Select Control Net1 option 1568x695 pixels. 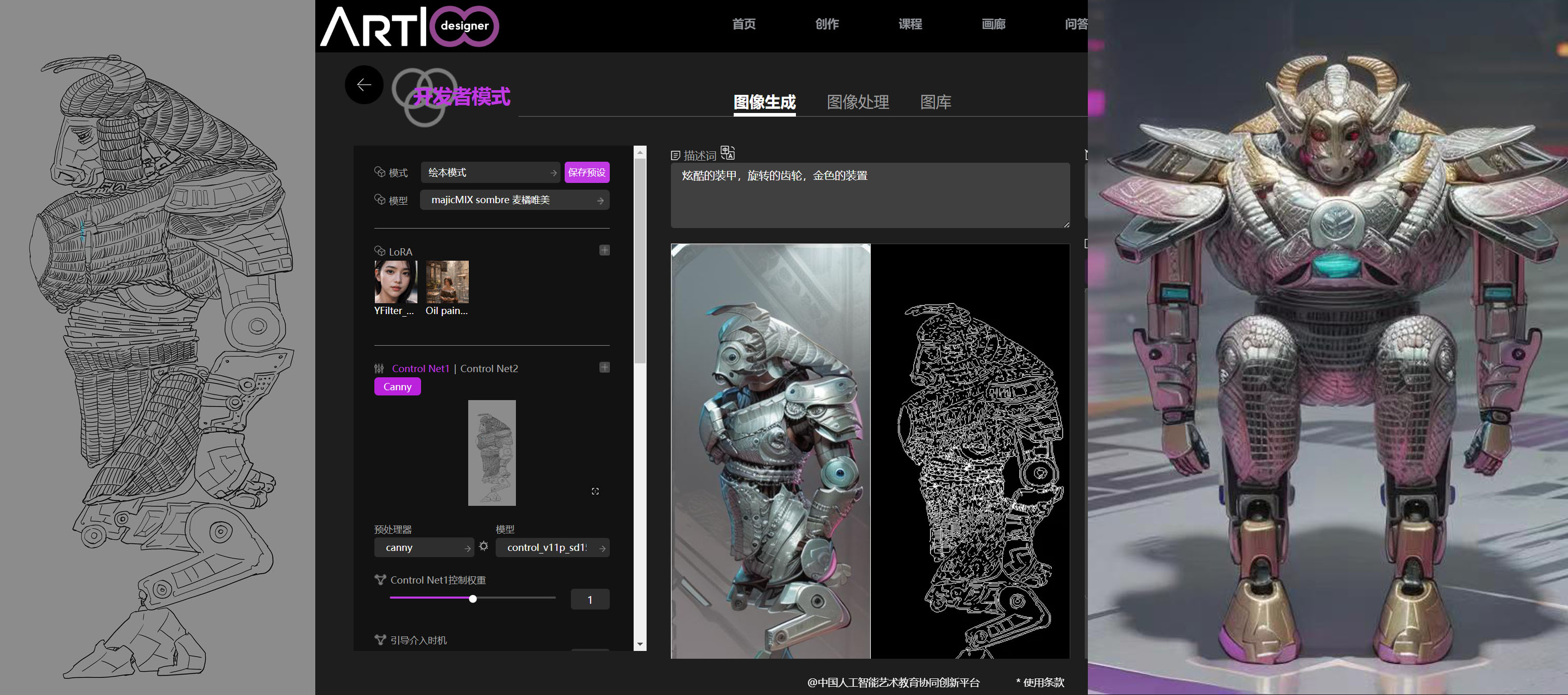[x=420, y=368]
